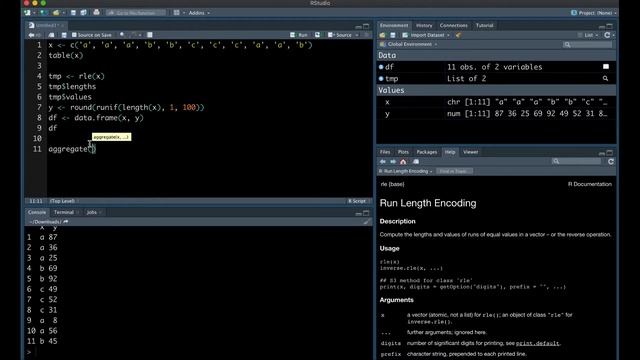Image resolution: width=640 pixels, height=360 pixels.
Task: Click the Find/Replace magnifier icon in editor
Action: click(x=122, y=35)
